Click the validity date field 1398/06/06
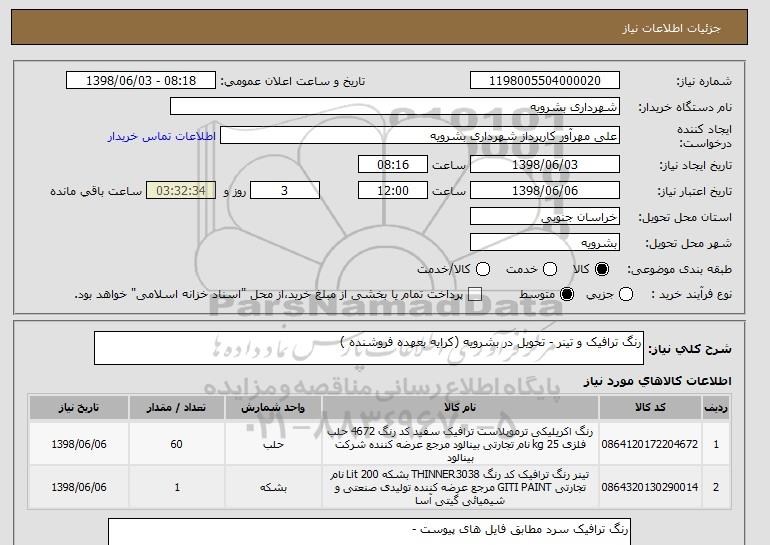Image resolution: width=770 pixels, height=545 pixels. coord(545,191)
